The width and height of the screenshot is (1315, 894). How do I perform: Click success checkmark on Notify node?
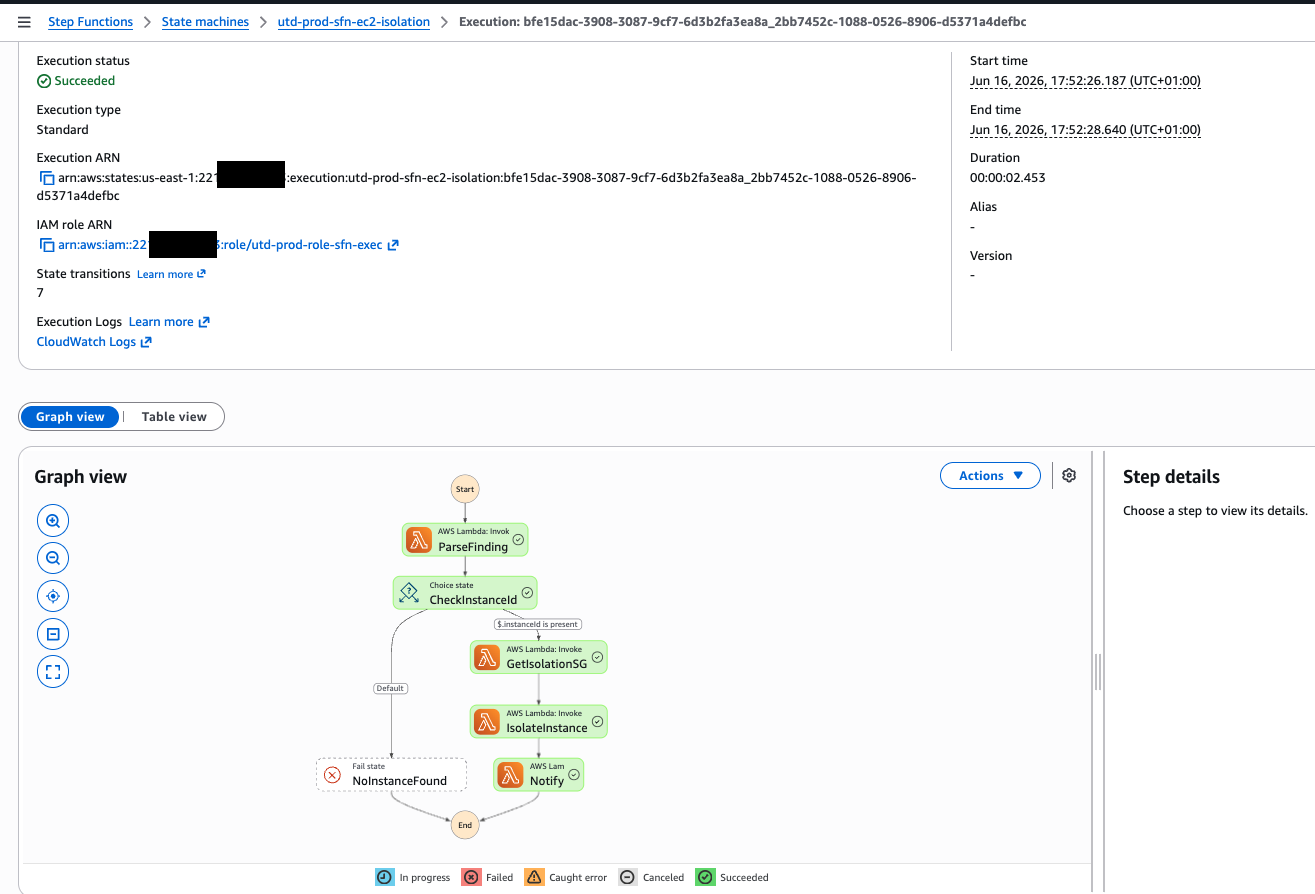click(x=574, y=774)
